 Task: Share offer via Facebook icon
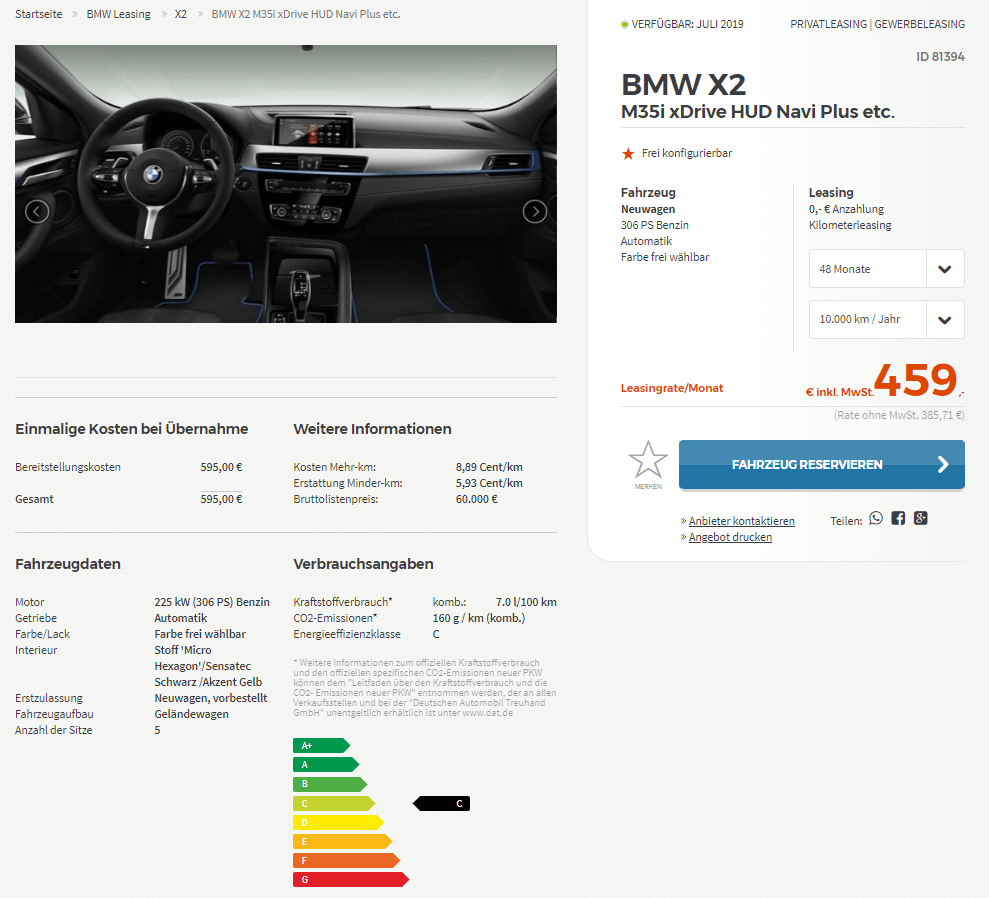tap(898, 518)
